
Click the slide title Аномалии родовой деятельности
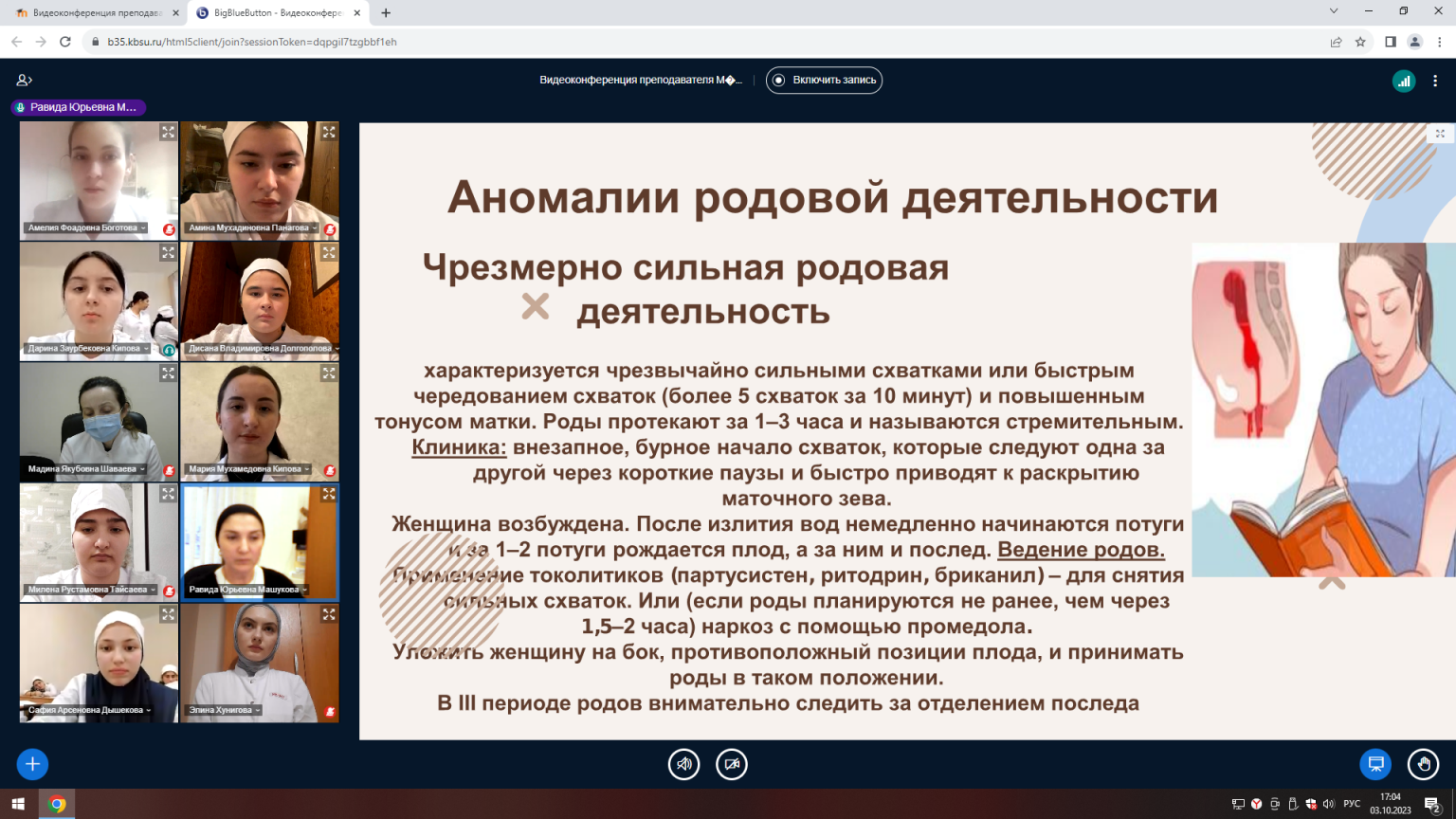point(832,197)
